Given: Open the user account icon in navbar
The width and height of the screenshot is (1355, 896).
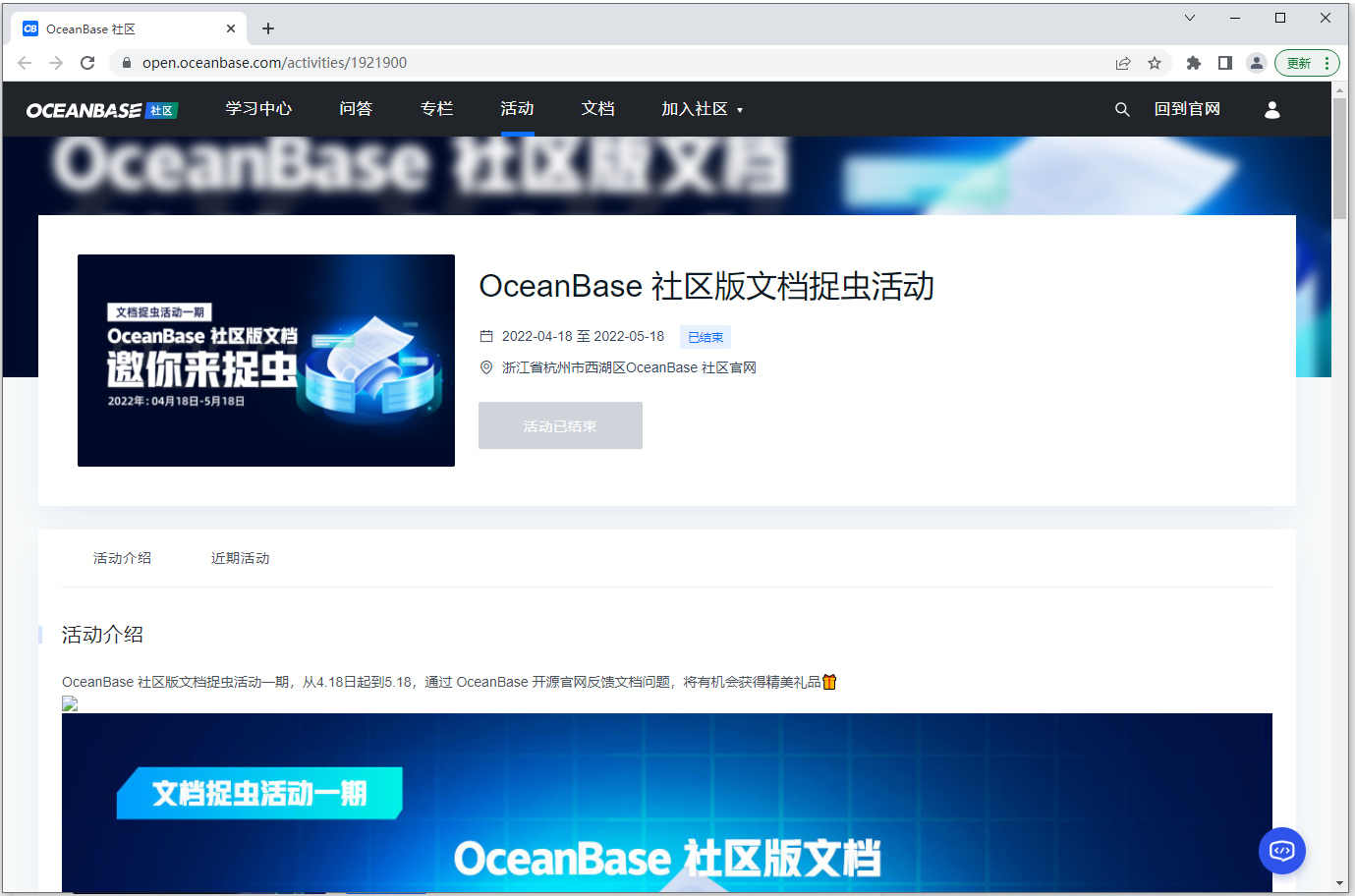Looking at the screenshot, I should tap(1272, 109).
